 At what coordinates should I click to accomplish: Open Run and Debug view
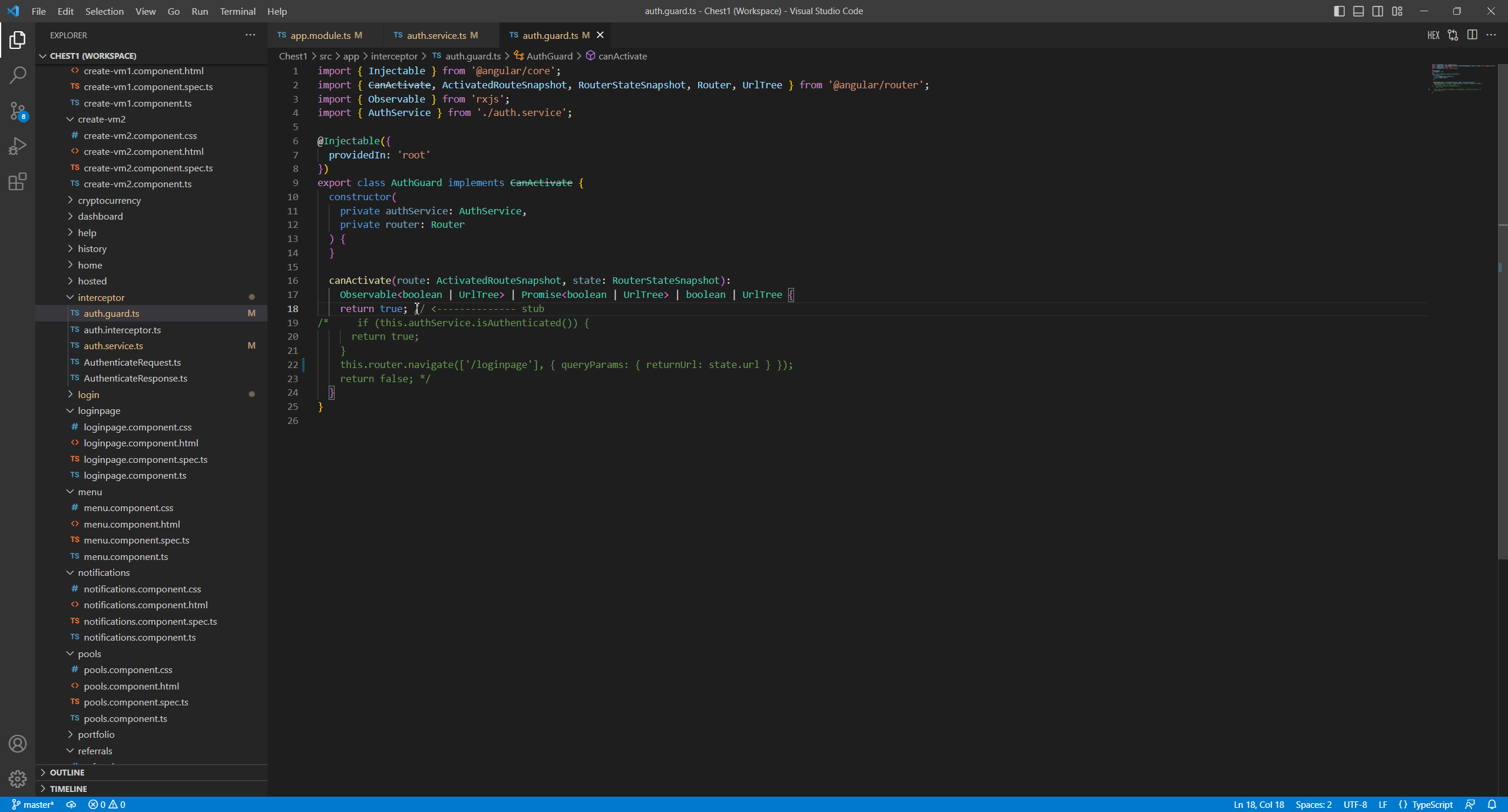pos(18,146)
